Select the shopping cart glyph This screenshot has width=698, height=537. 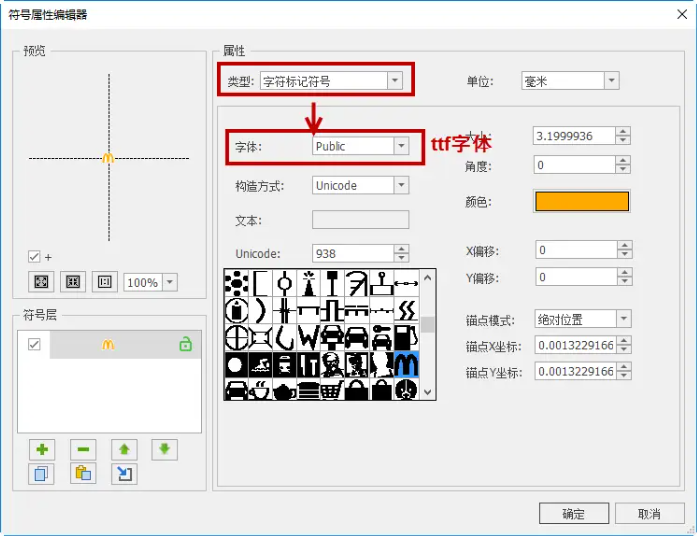point(333,390)
